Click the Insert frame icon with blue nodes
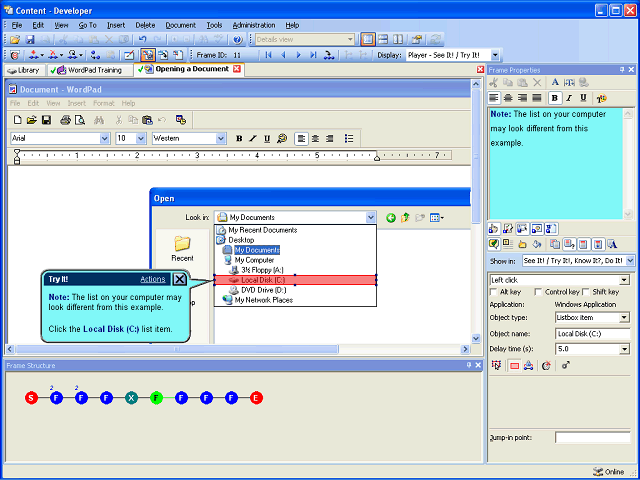Screen dimensions: 640x480 (33, 55)
